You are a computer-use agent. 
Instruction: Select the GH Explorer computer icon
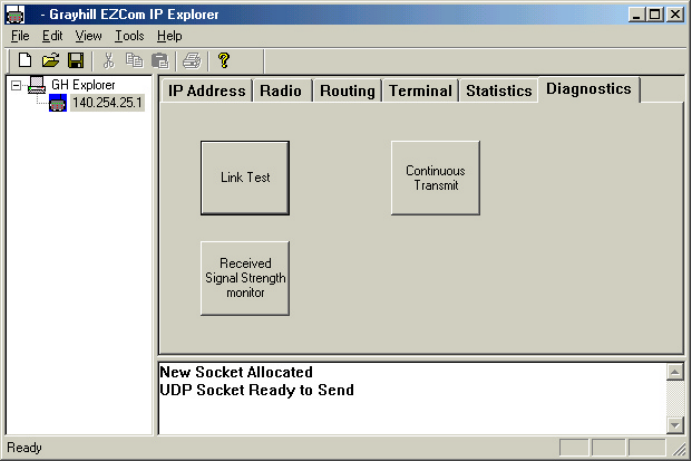pos(37,85)
